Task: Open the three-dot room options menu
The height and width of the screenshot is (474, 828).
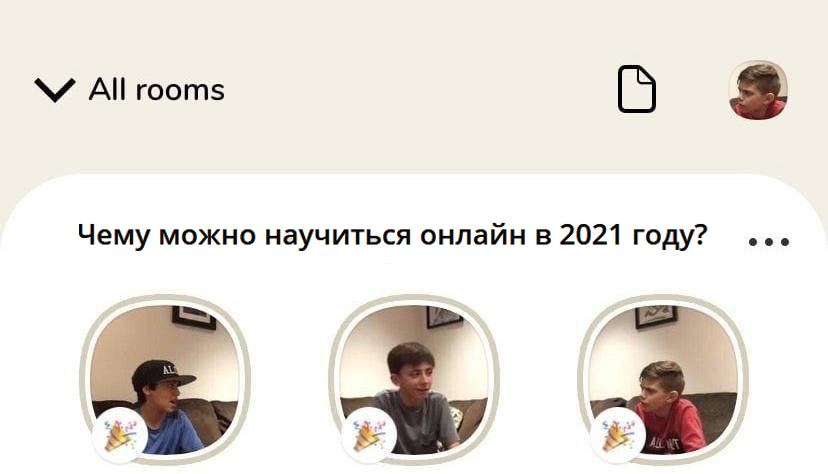Action: click(x=769, y=242)
